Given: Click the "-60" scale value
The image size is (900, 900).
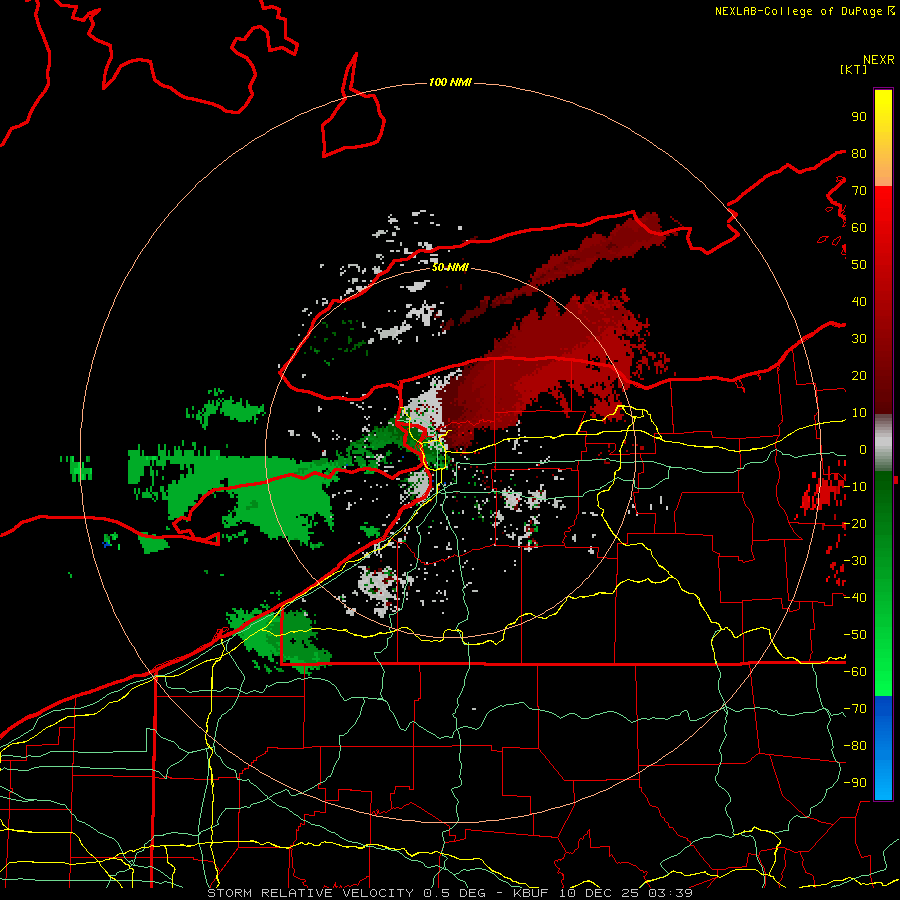Looking at the screenshot, I should click(855, 672).
